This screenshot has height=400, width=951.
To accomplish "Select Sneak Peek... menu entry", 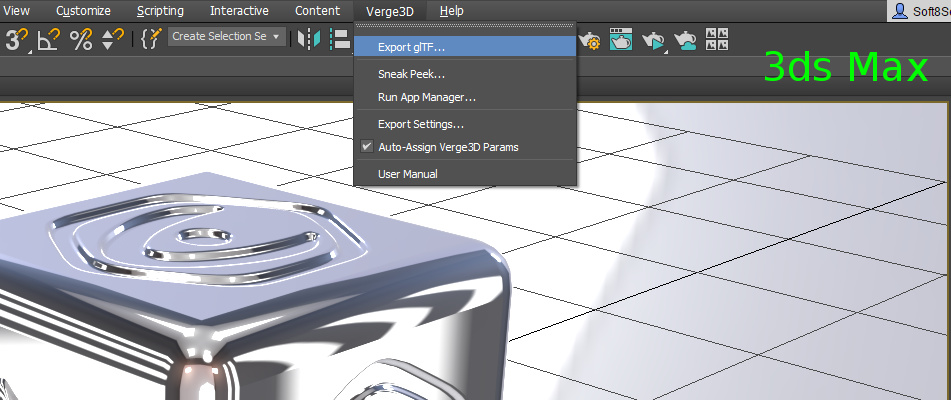I will pos(465,74).
